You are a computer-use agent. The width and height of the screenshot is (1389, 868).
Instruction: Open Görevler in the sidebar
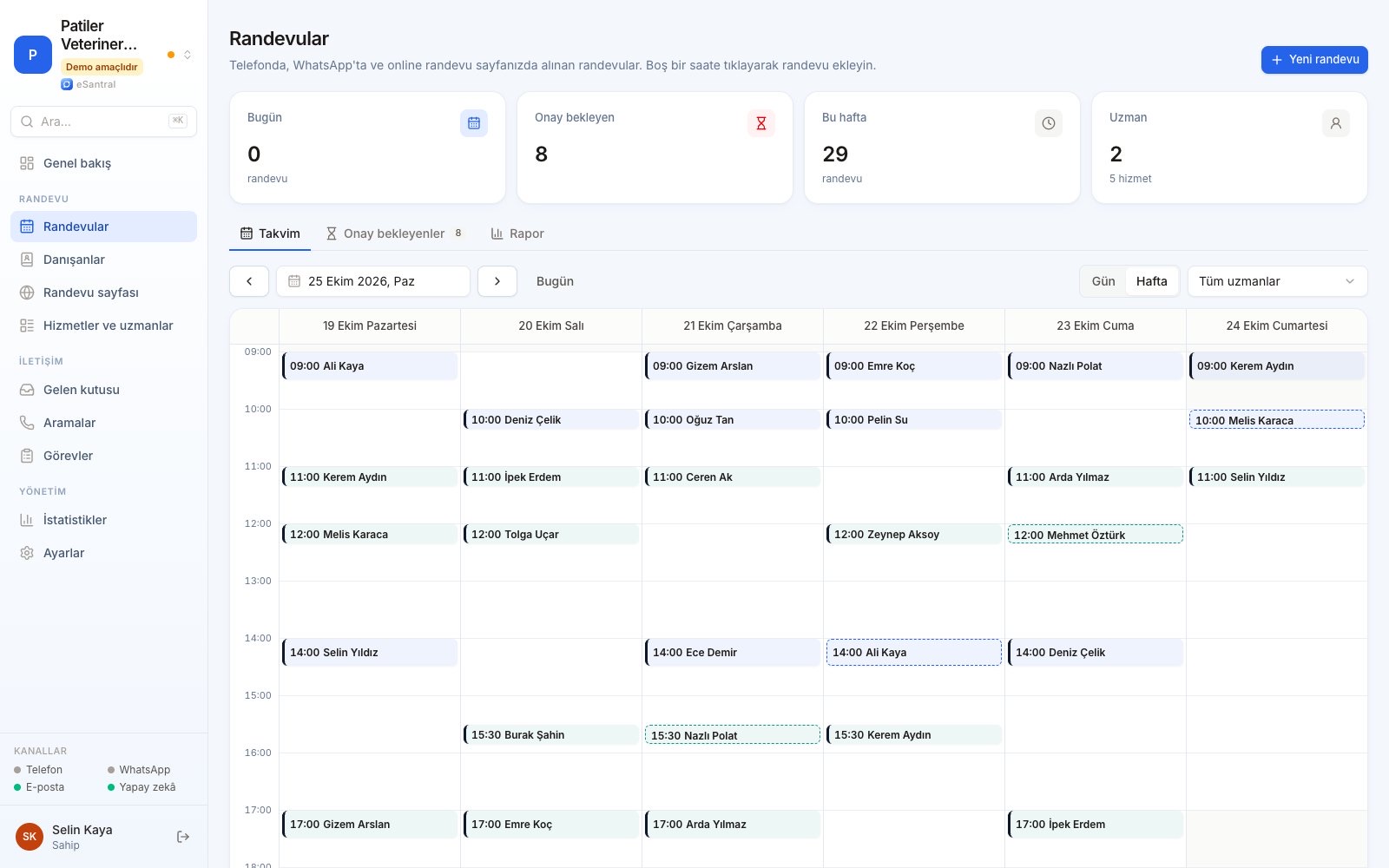(x=103, y=456)
